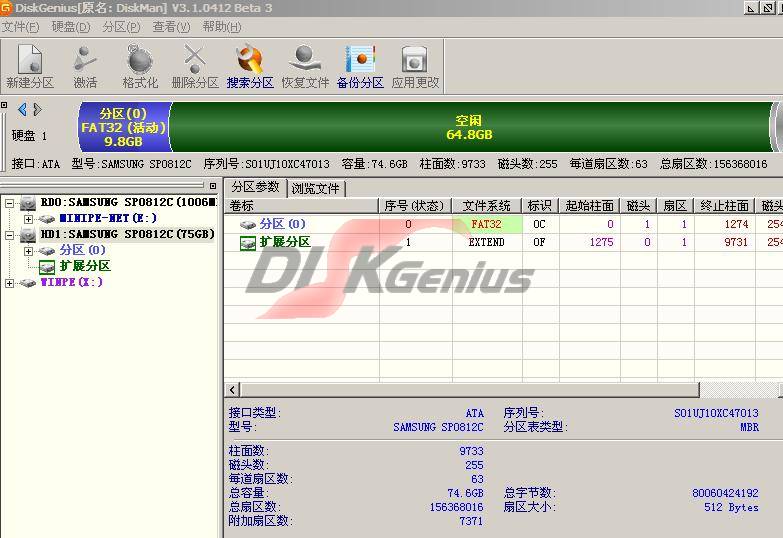Image resolution: width=783 pixels, height=538 pixels.
Task: Click the 9731 end cylinder value
Action: tap(736, 242)
